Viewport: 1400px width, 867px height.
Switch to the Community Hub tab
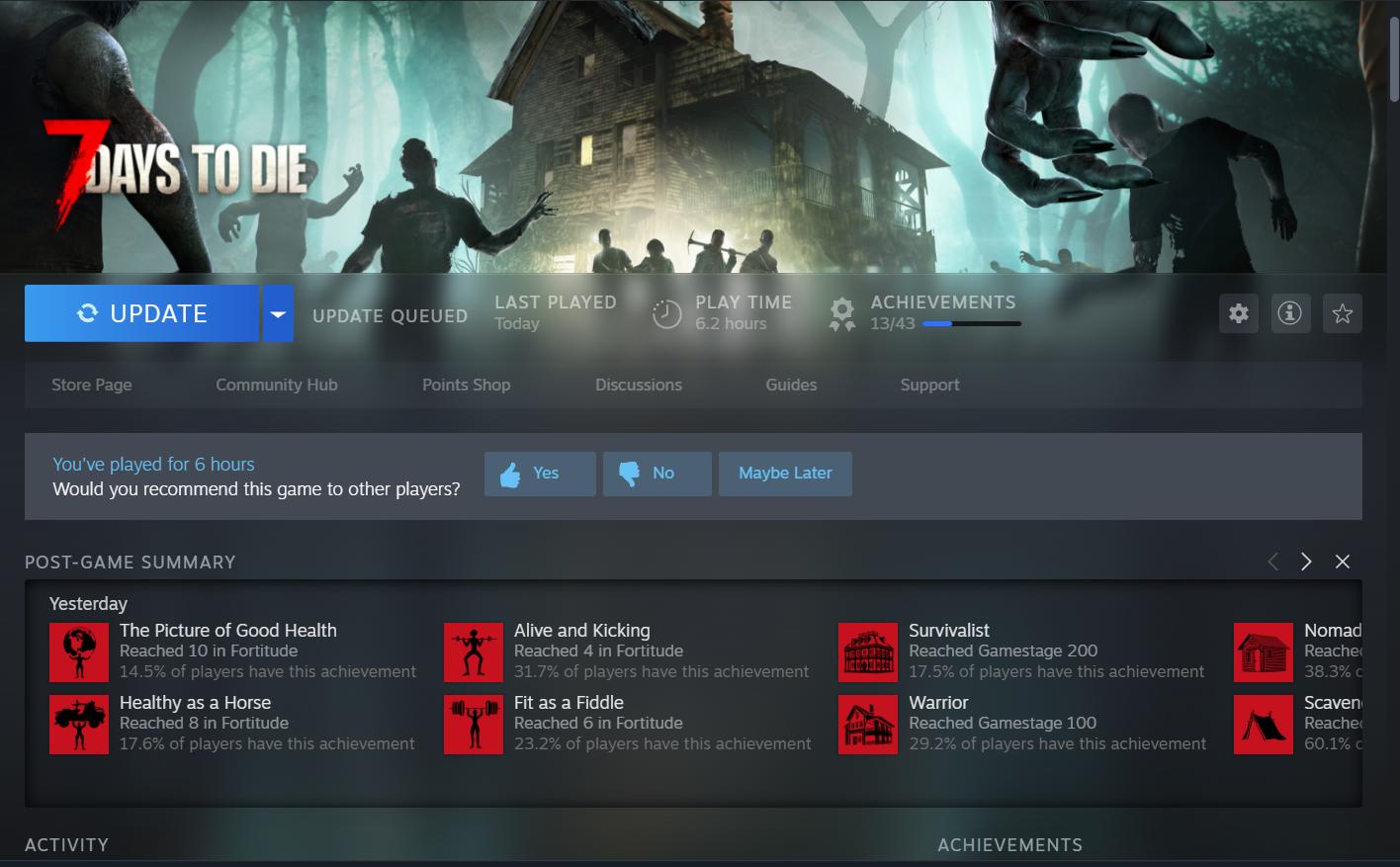(277, 385)
